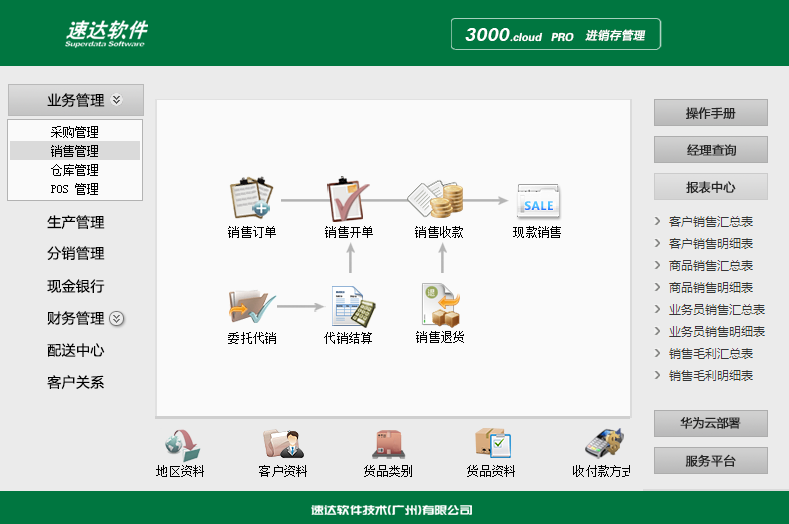Open the 销售退货 return boxes icon
The height and width of the screenshot is (524, 789).
[x=440, y=305]
